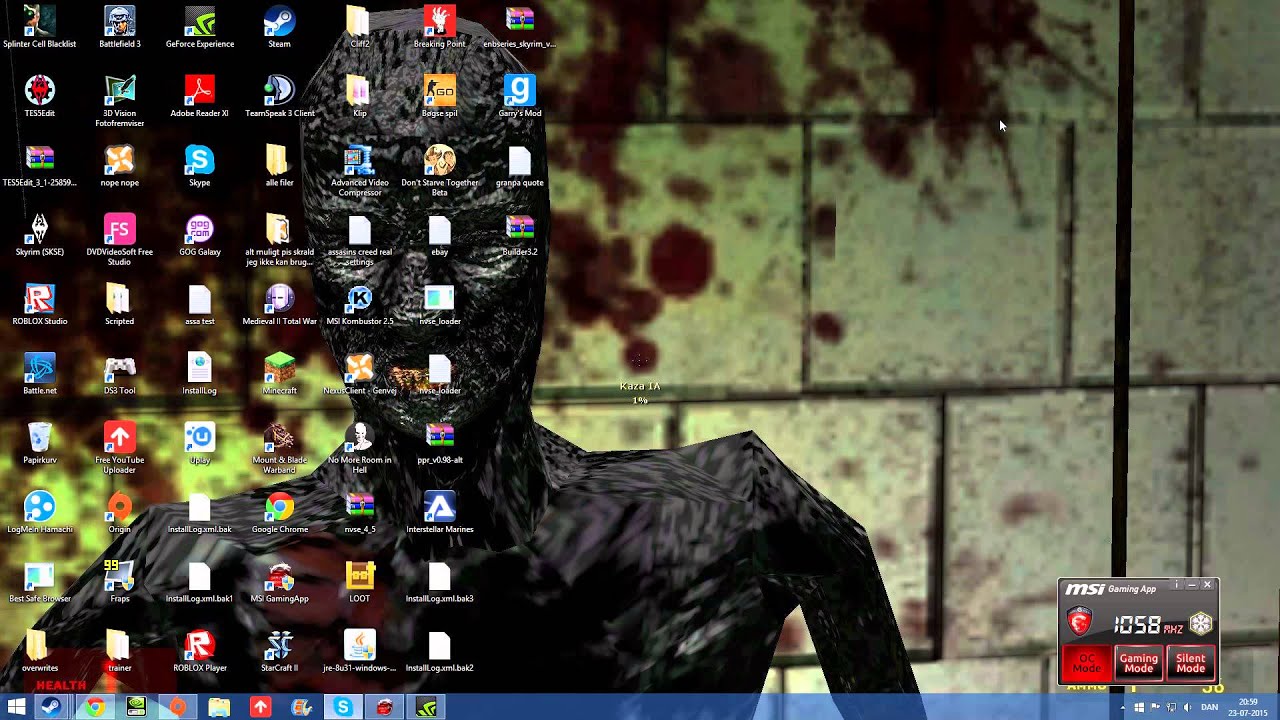Open TeamSpeak 3 Client on the desktop
1280x720 pixels.
point(279,96)
